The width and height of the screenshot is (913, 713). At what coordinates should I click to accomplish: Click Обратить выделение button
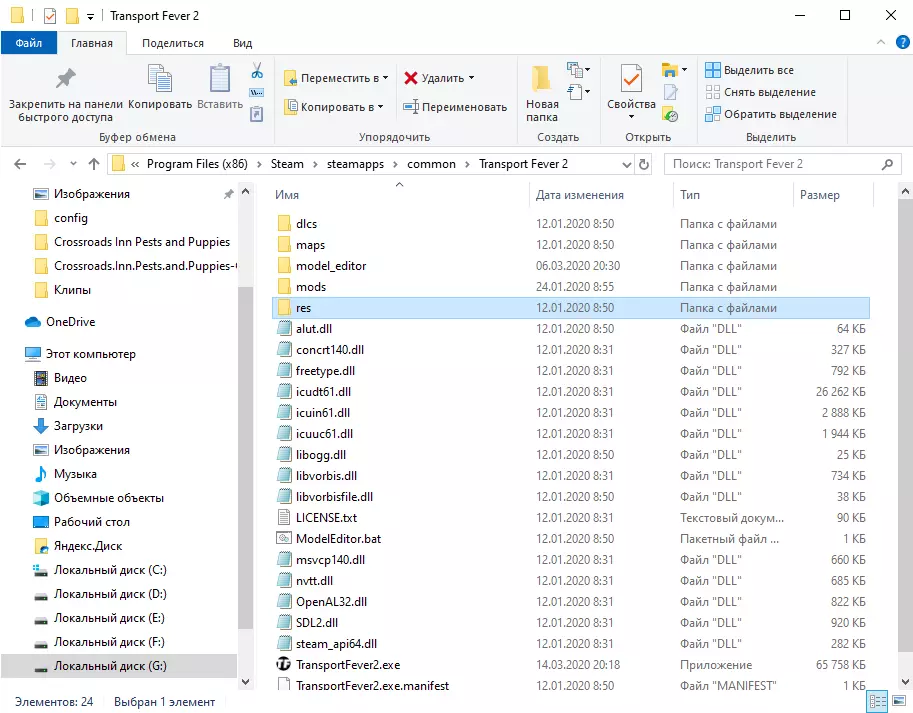(771, 114)
